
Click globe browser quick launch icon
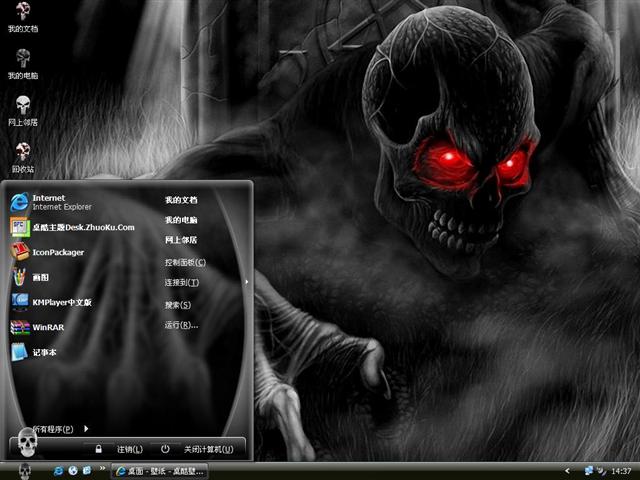click(x=73, y=471)
